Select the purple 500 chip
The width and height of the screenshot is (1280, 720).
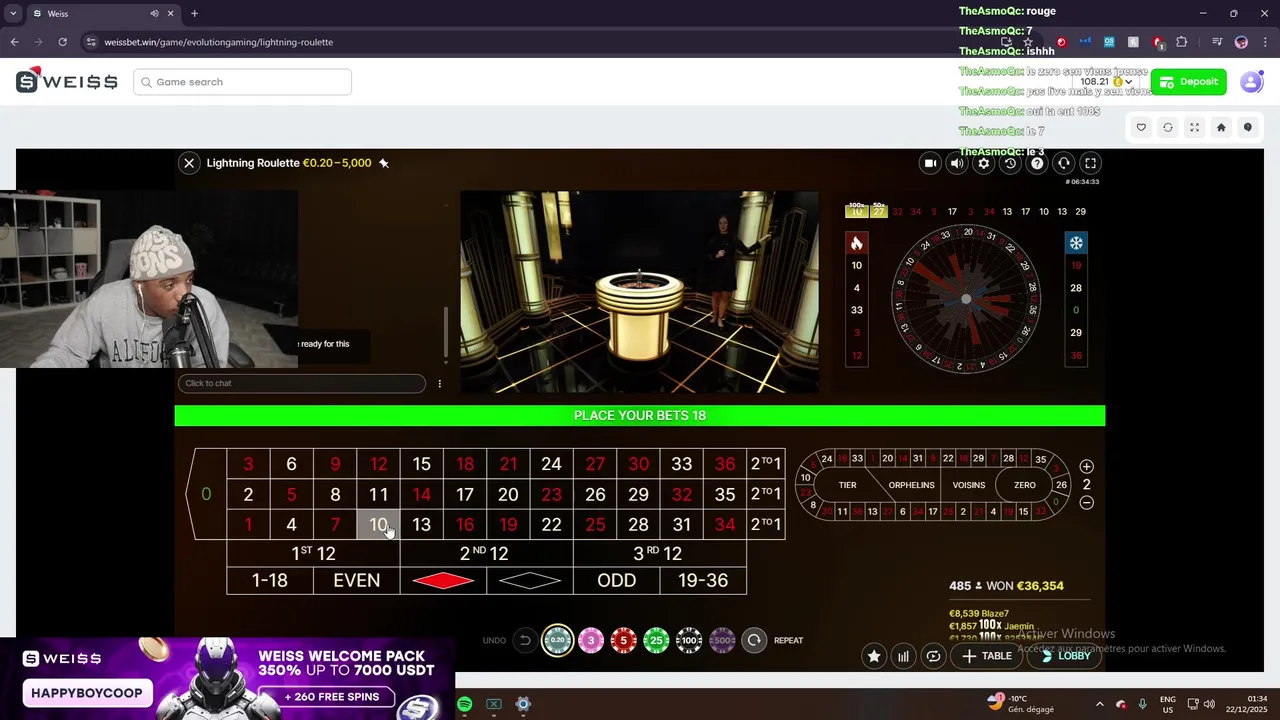(x=722, y=640)
